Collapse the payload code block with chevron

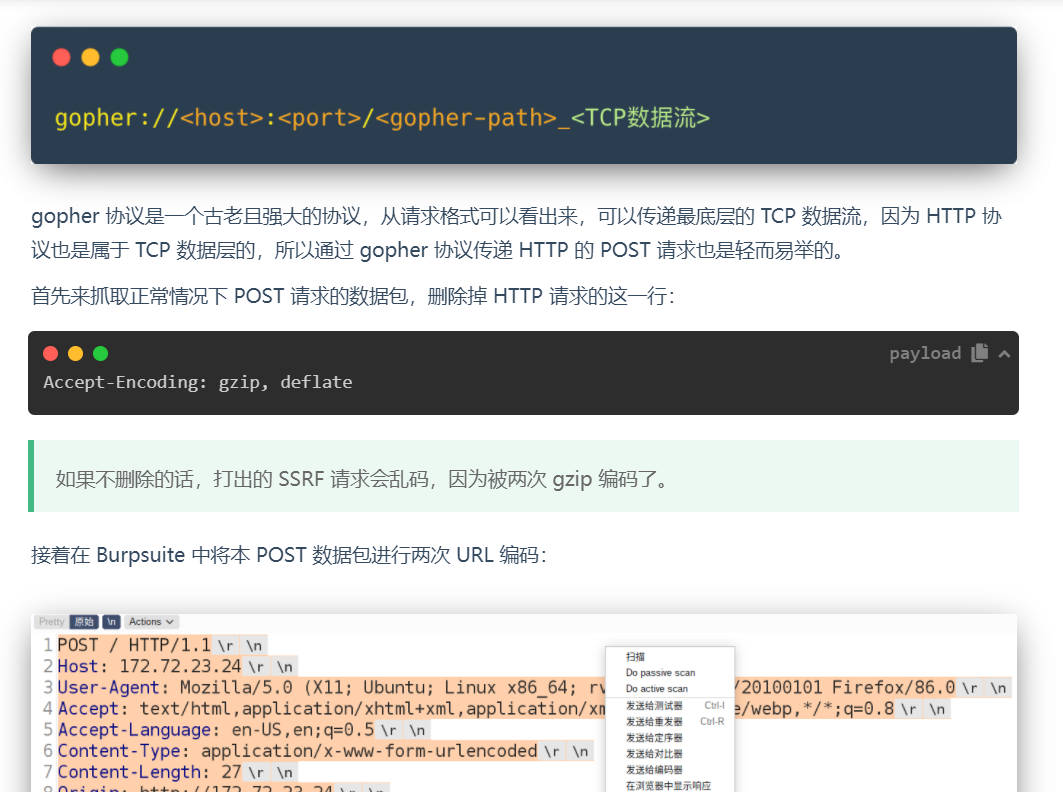(x=1004, y=354)
